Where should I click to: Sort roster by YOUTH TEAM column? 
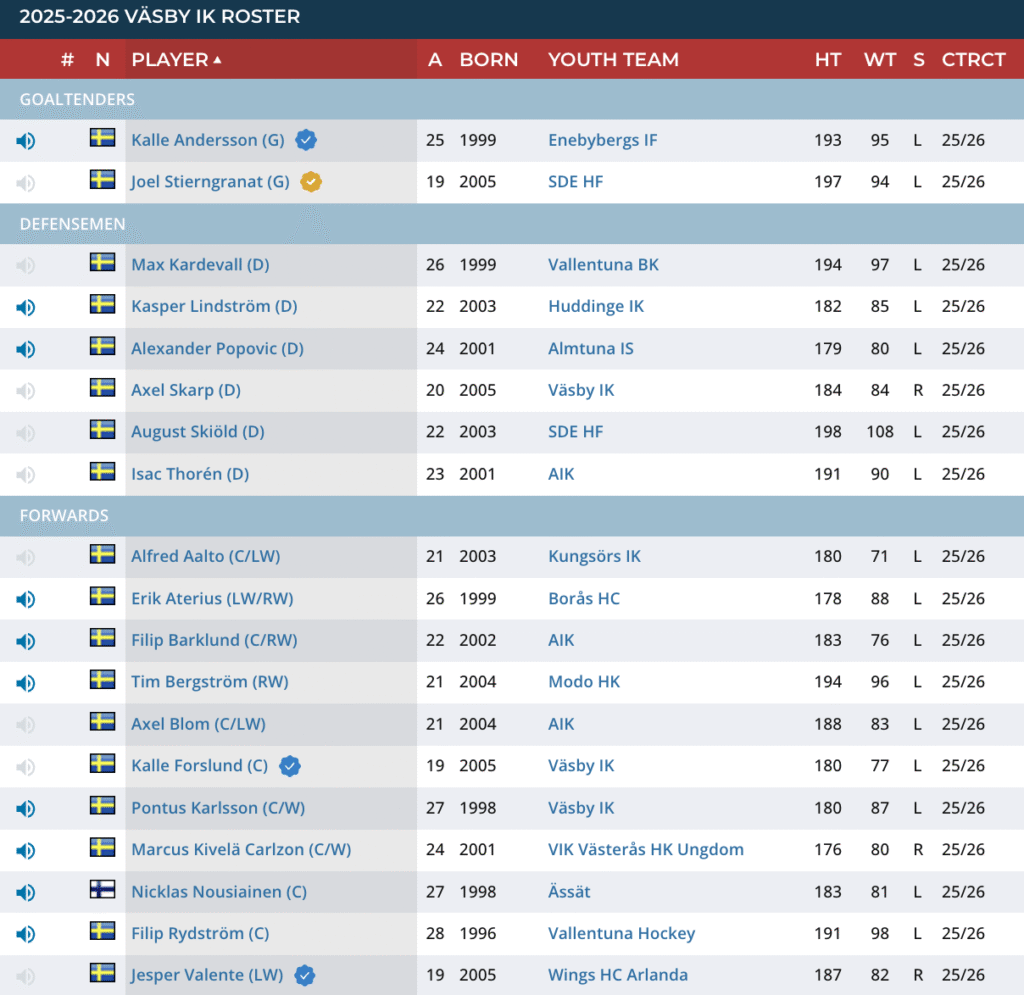(x=613, y=59)
